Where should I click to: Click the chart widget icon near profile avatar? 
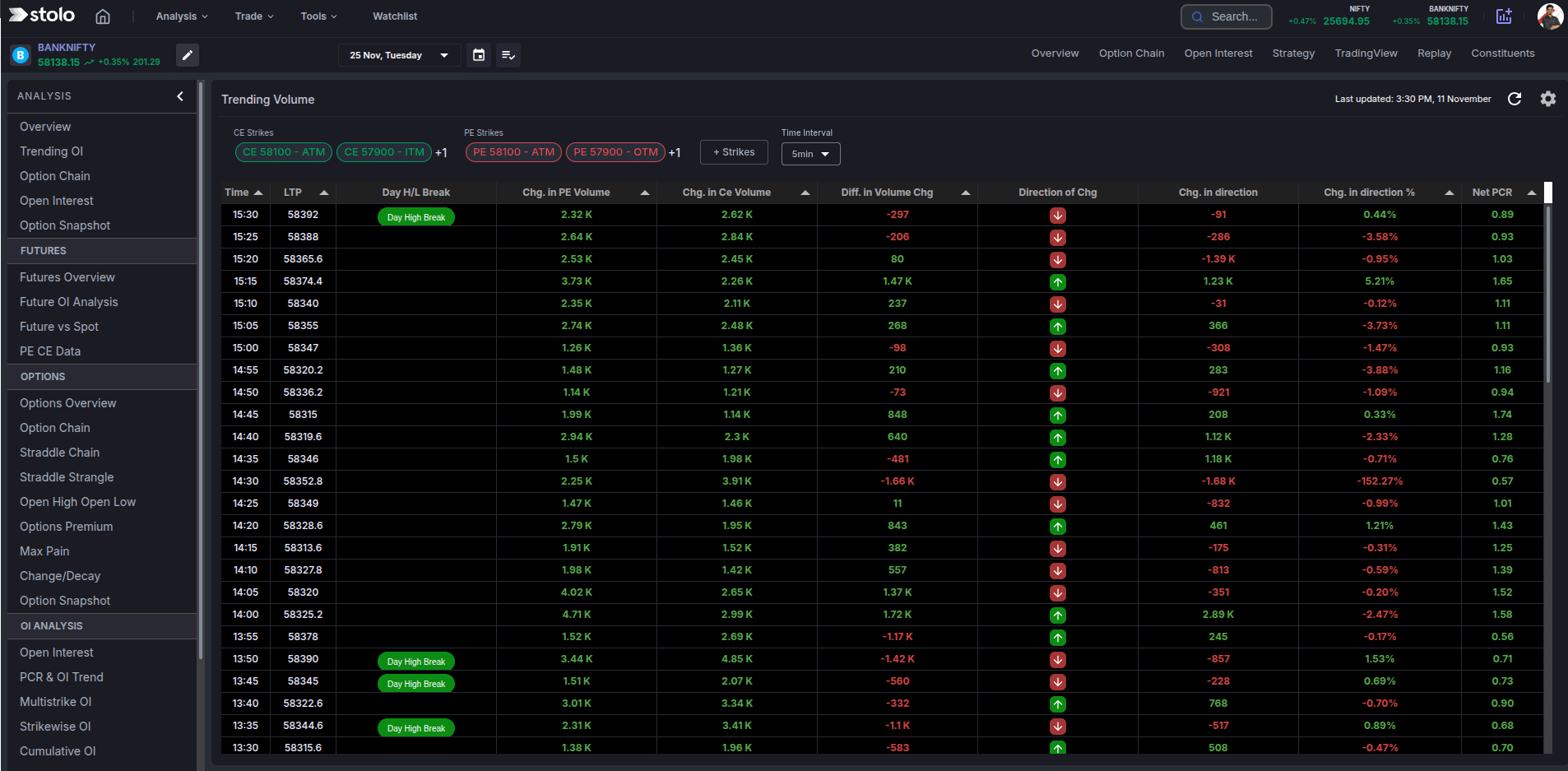[1504, 16]
